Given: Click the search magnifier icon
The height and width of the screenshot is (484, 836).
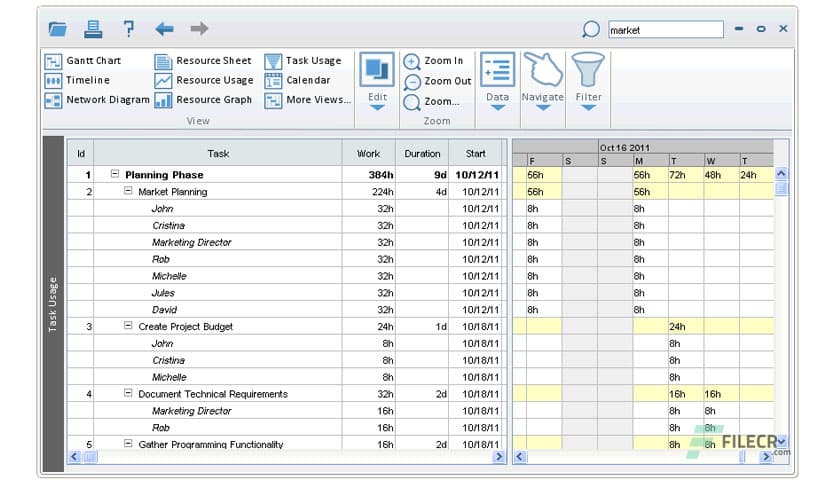Looking at the screenshot, I should pos(590,29).
